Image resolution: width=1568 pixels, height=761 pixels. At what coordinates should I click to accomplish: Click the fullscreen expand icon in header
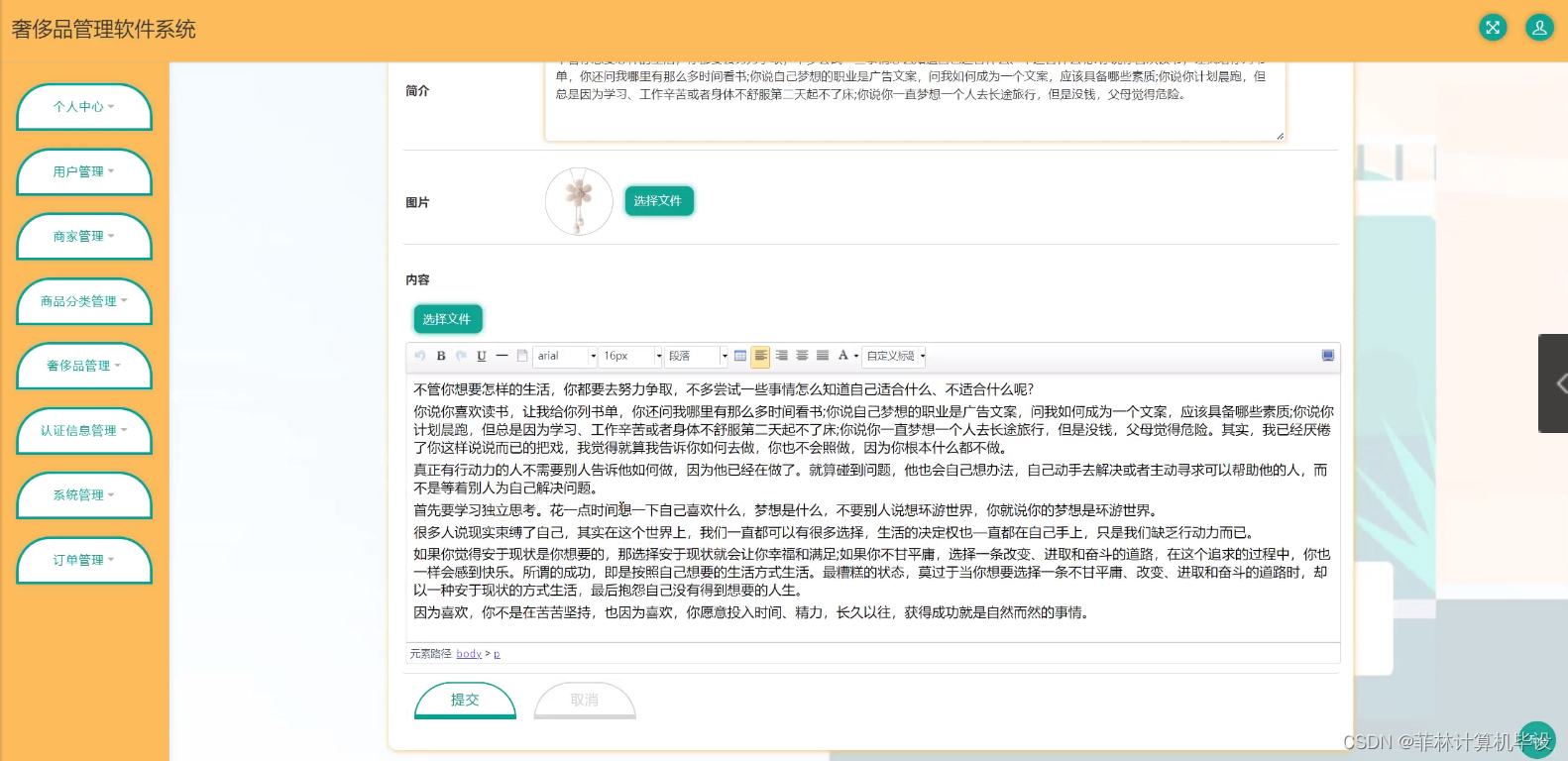(1493, 28)
